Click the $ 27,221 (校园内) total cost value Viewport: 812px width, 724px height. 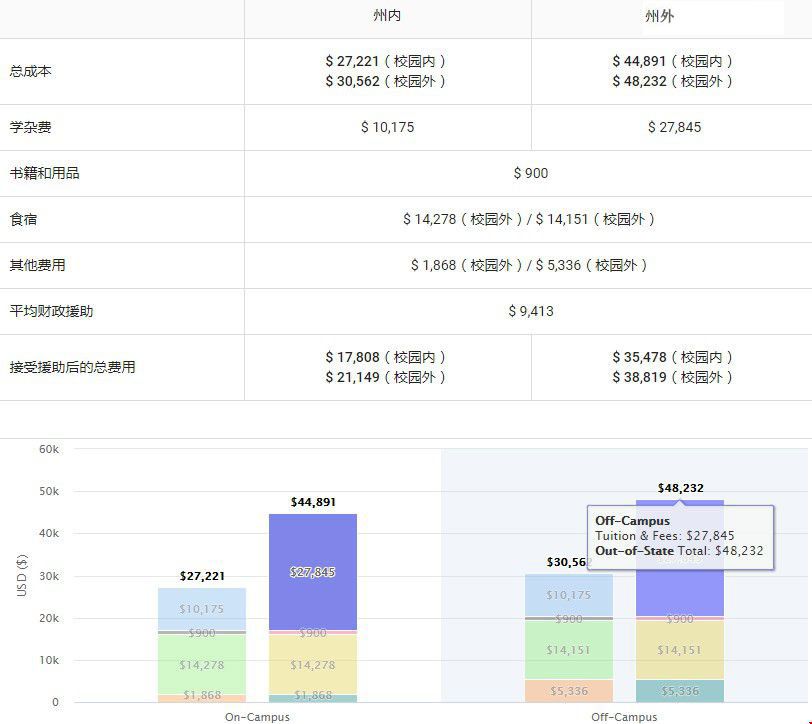pos(386,61)
